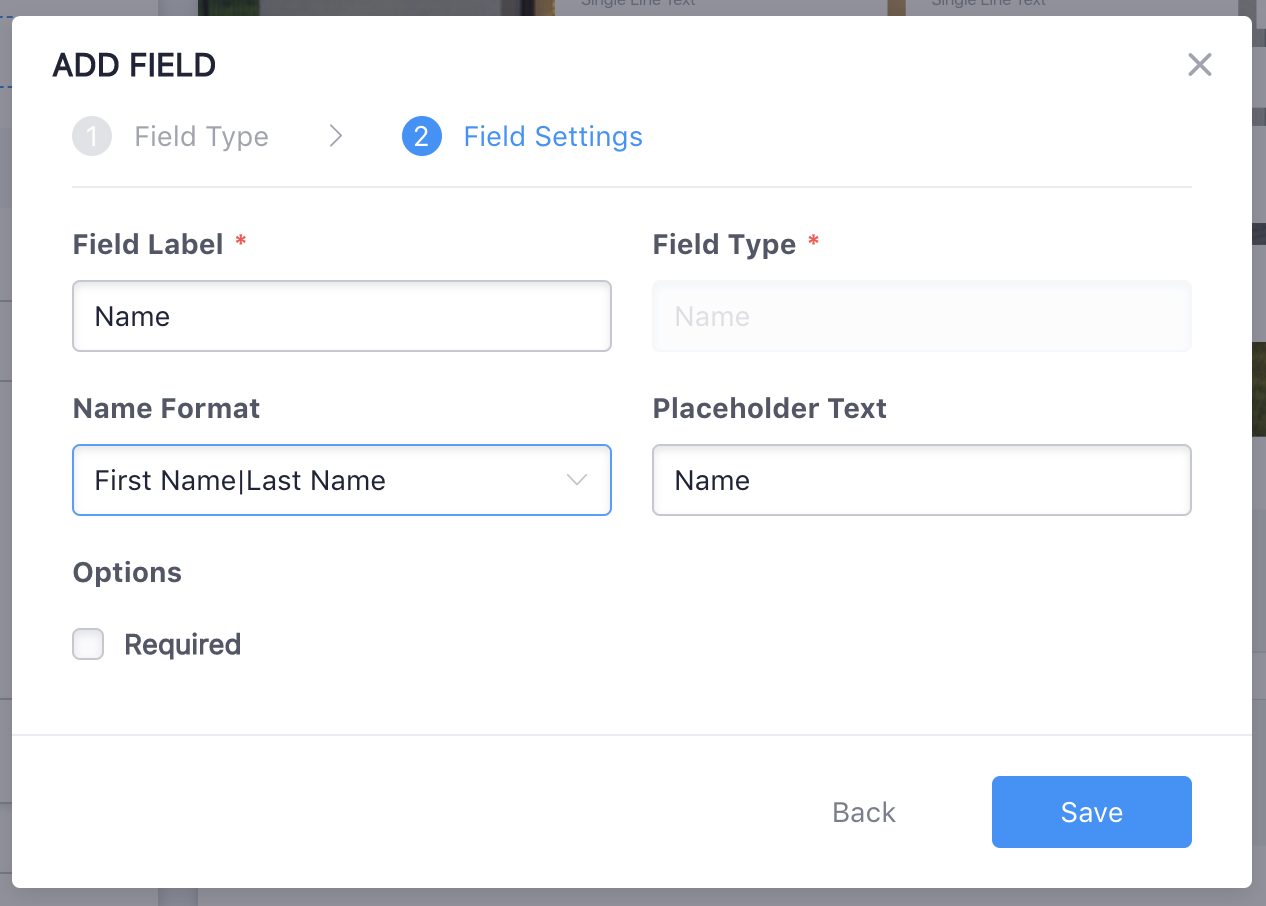Image resolution: width=1266 pixels, height=906 pixels.
Task: Click the red asterisk beside Field Type
Action: point(812,240)
